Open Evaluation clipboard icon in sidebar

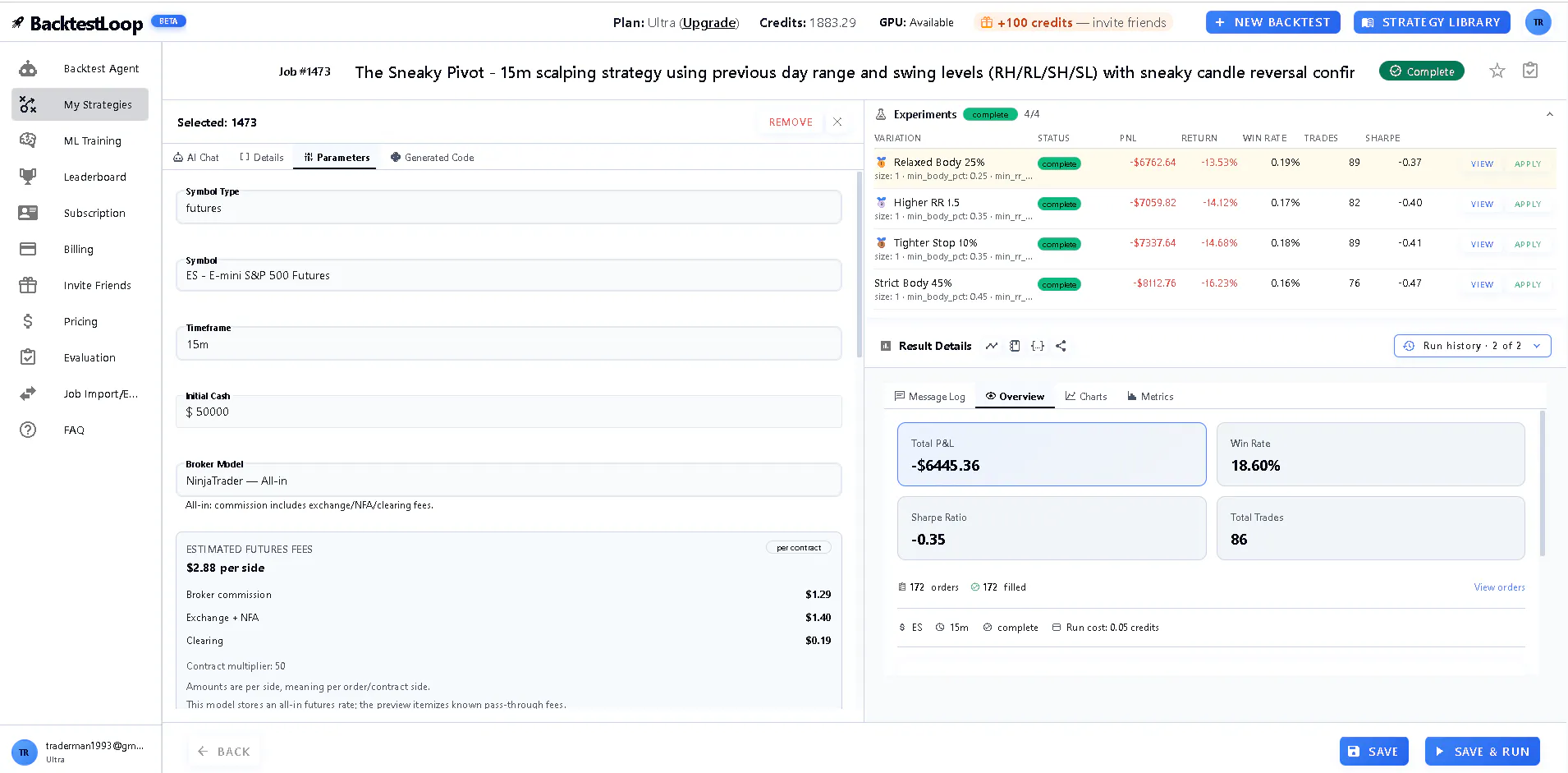28,357
